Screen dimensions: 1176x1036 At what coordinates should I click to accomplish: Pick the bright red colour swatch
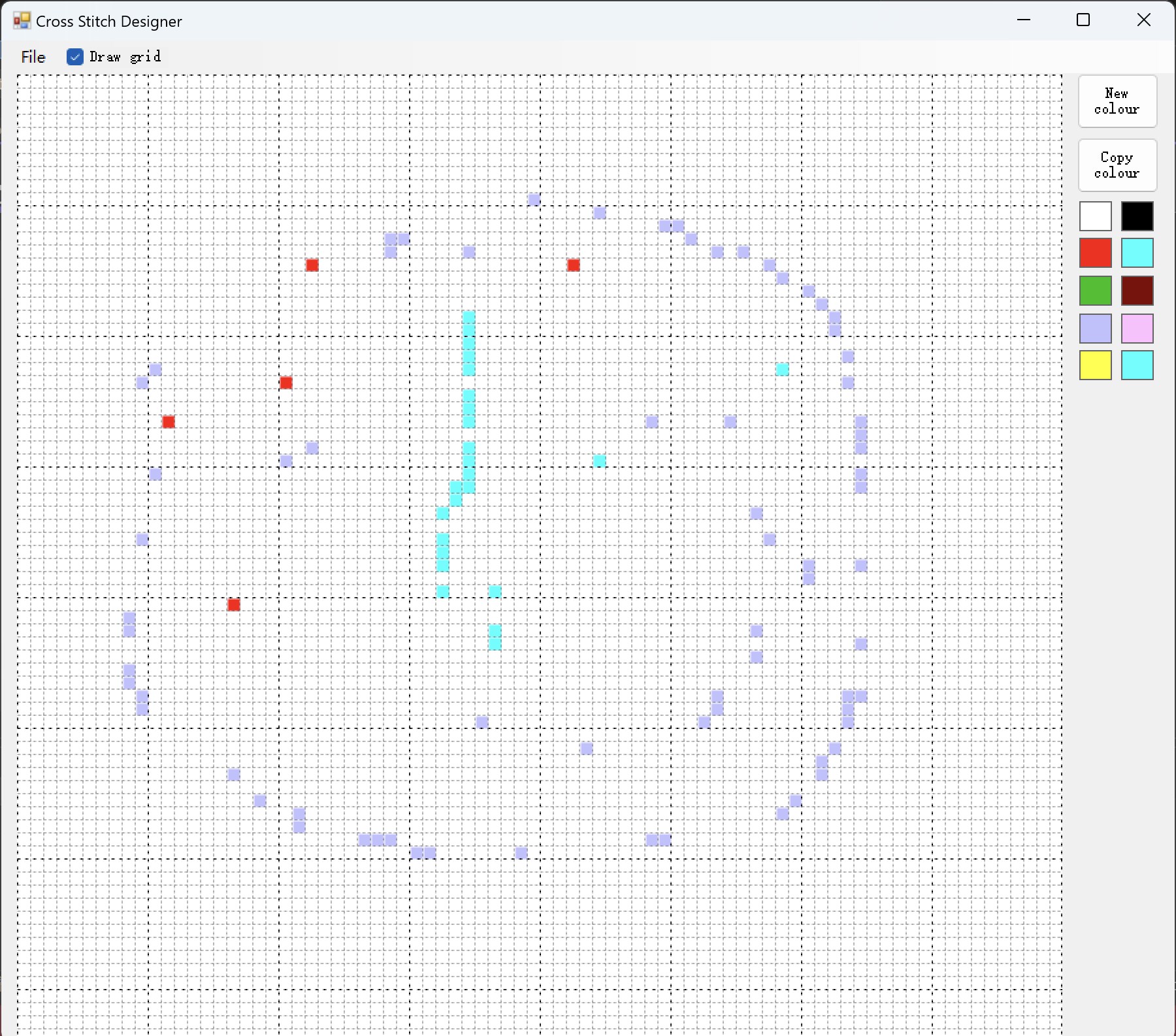tap(1096, 253)
